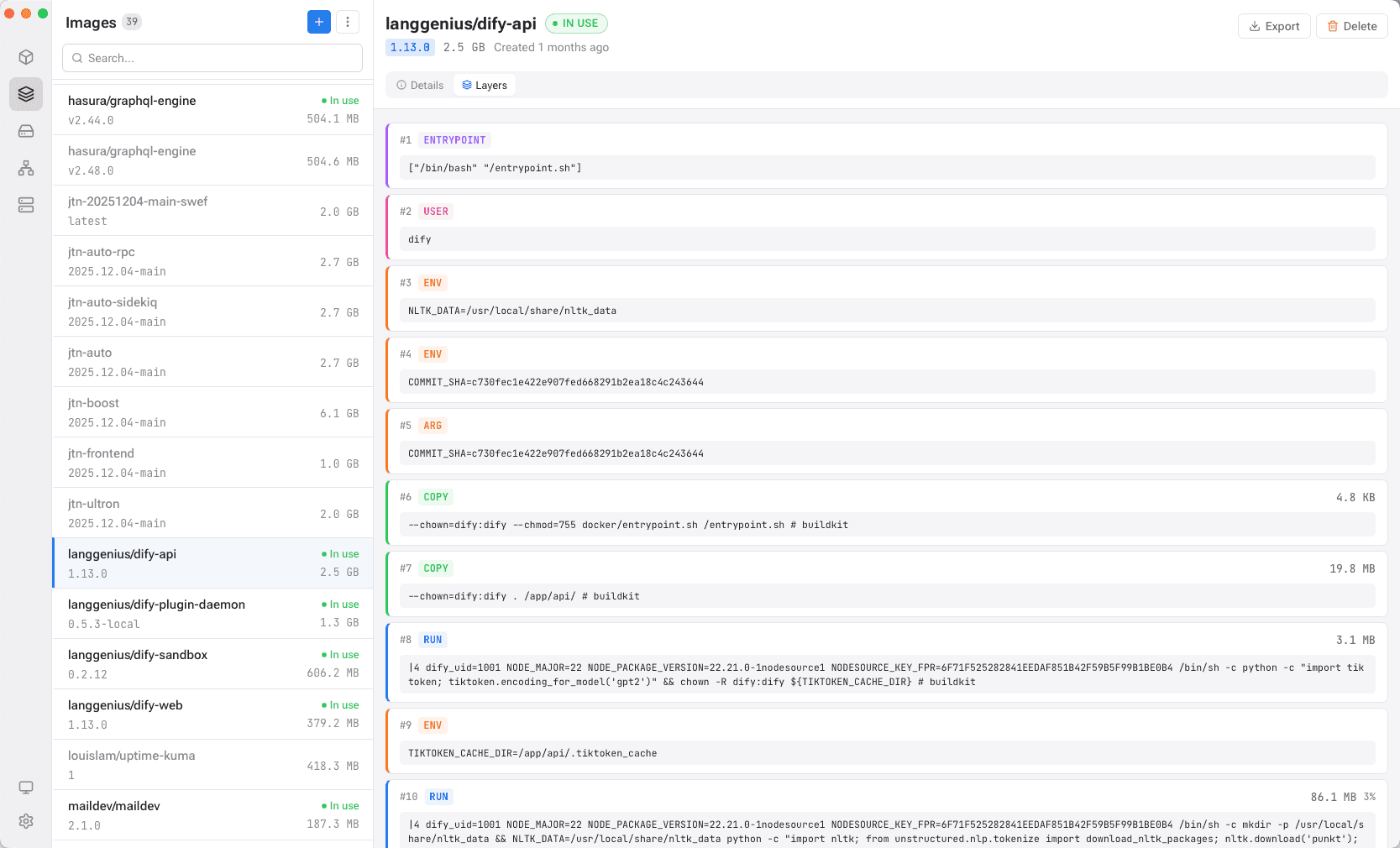Switch to the Details tab
Image resolution: width=1400 pixels, height=848 pixels.
point(420,85)
